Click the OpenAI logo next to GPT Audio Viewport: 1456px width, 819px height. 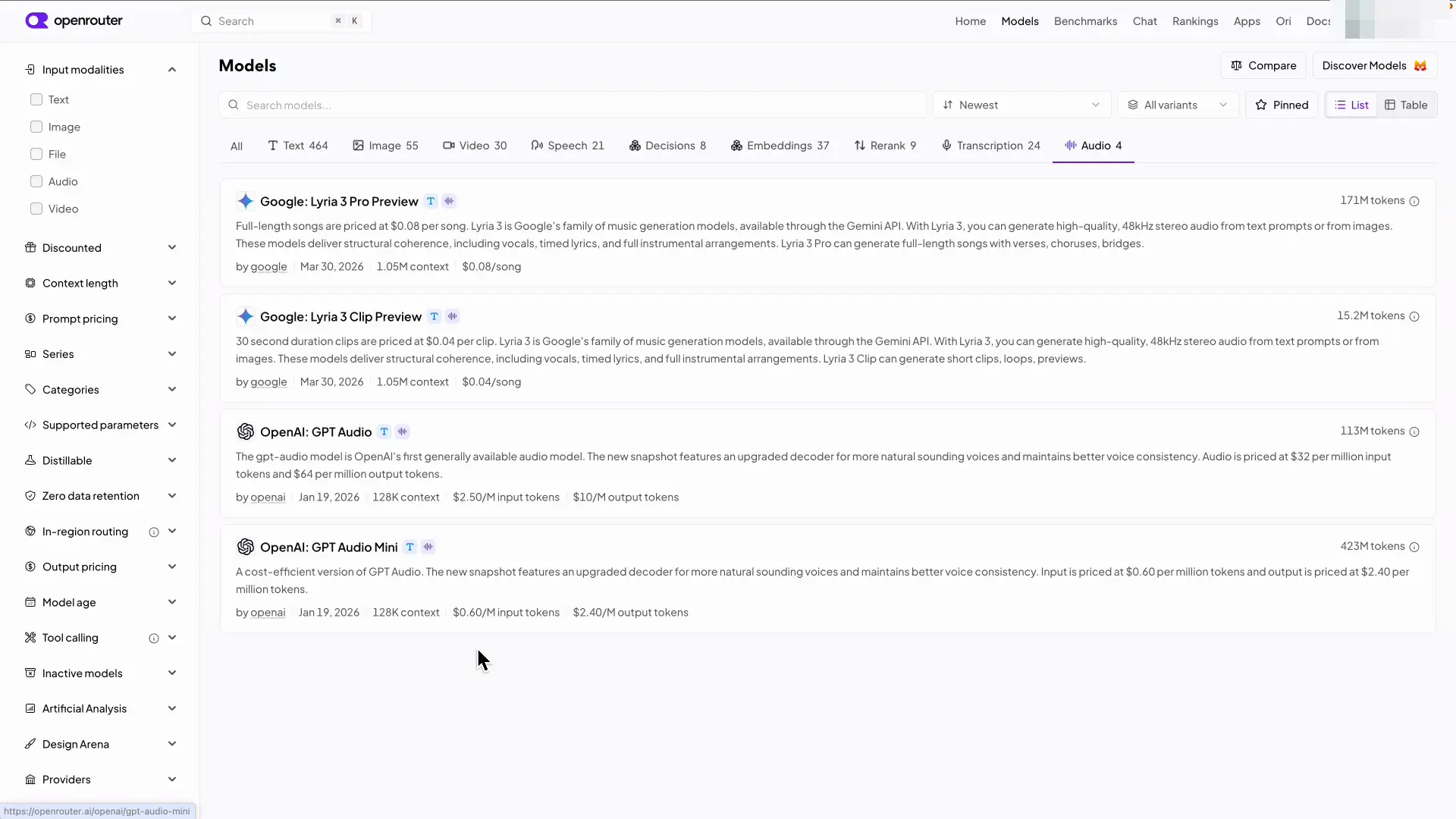[x=245, y=431]
